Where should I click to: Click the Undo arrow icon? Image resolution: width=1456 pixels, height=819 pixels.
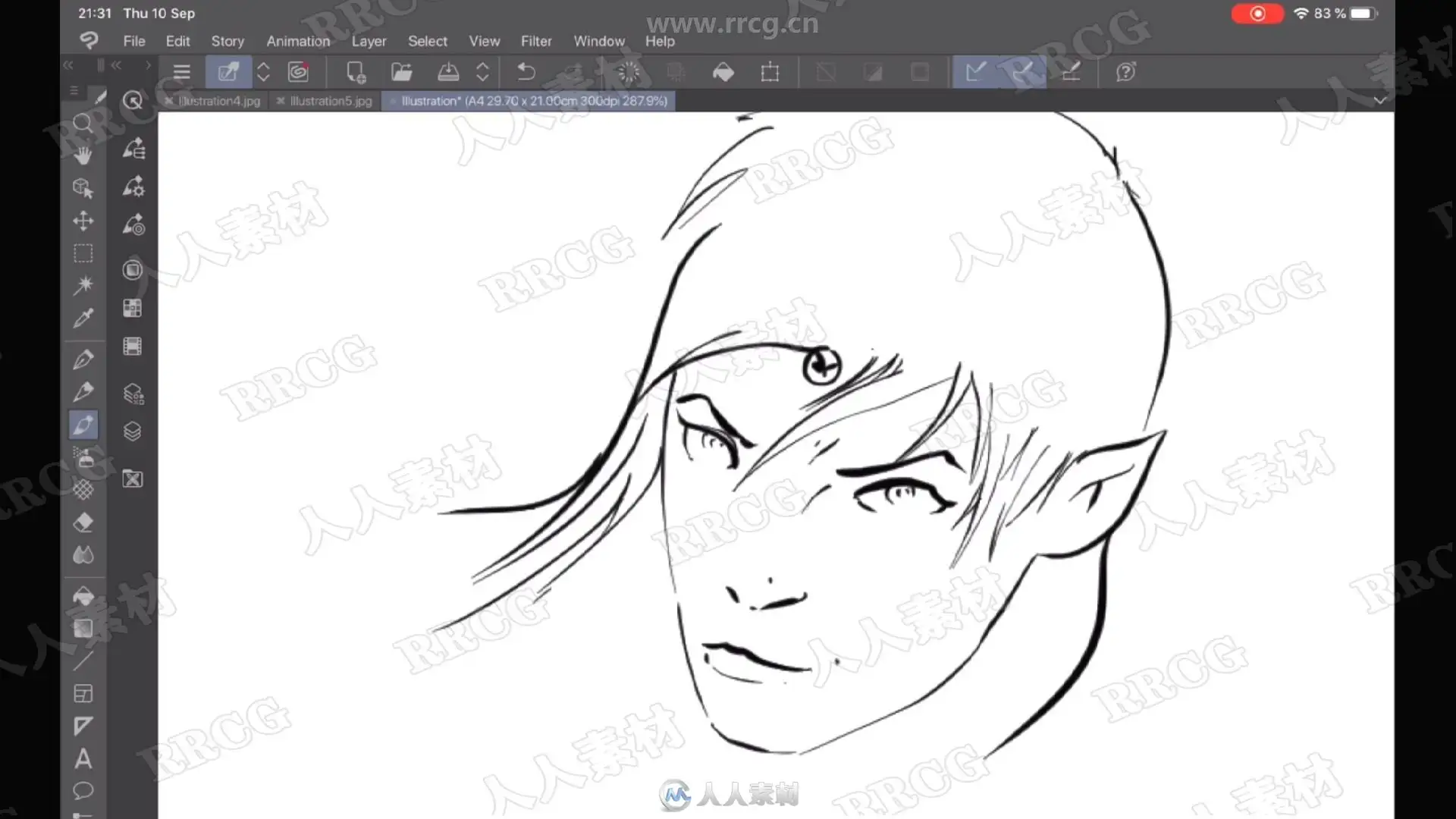tap(526, 72)
